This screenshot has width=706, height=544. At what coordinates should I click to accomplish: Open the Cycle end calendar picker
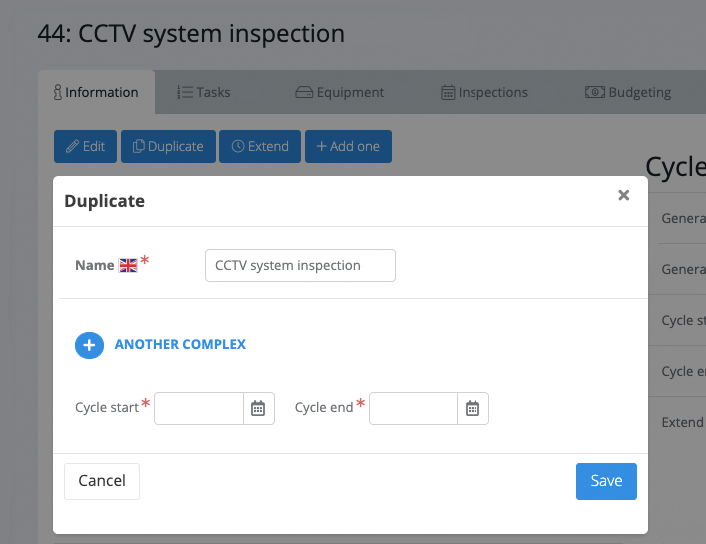coord(472,408)
